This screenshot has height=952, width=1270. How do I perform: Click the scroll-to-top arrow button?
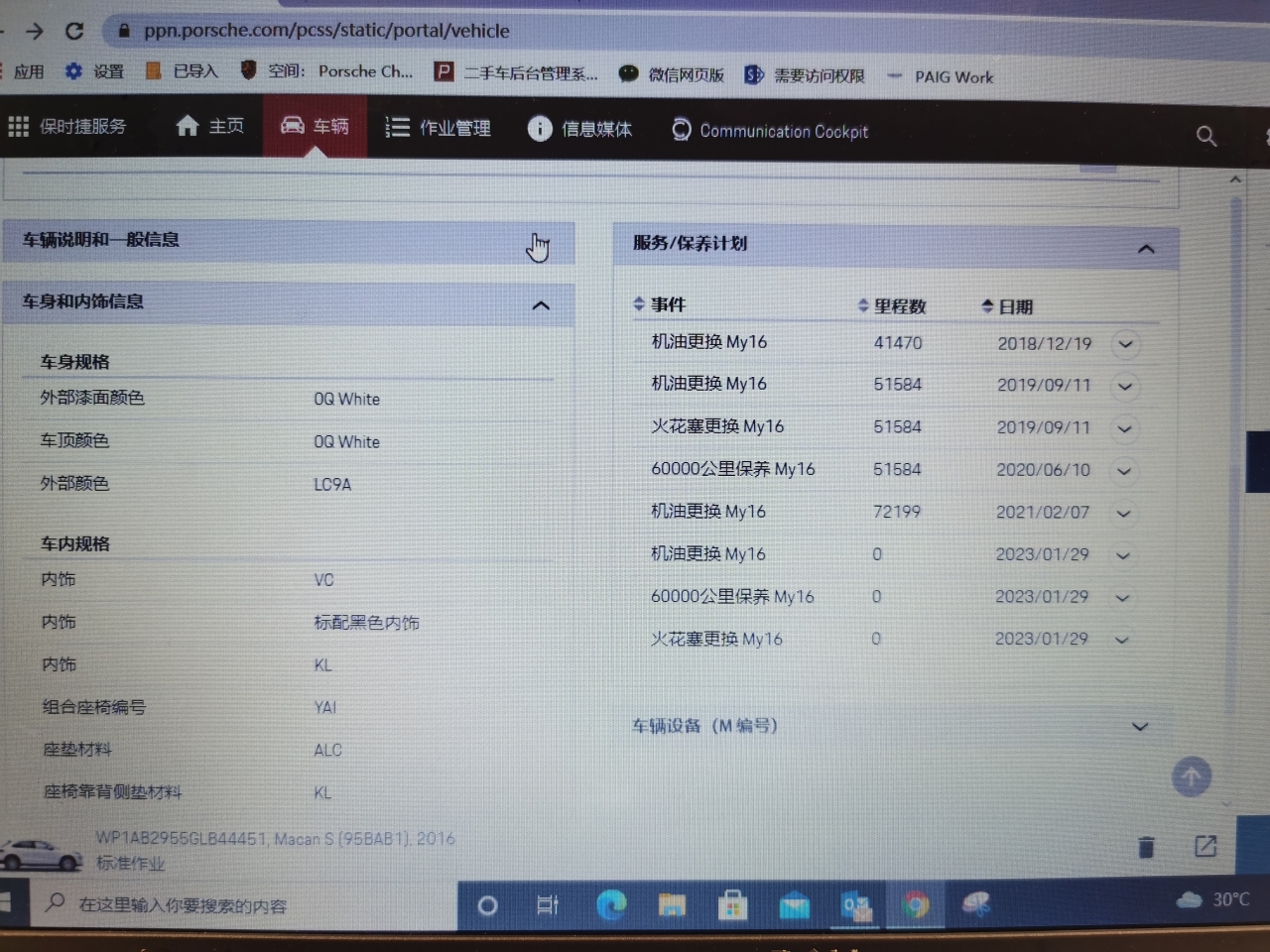click(x=1192, y=776)
